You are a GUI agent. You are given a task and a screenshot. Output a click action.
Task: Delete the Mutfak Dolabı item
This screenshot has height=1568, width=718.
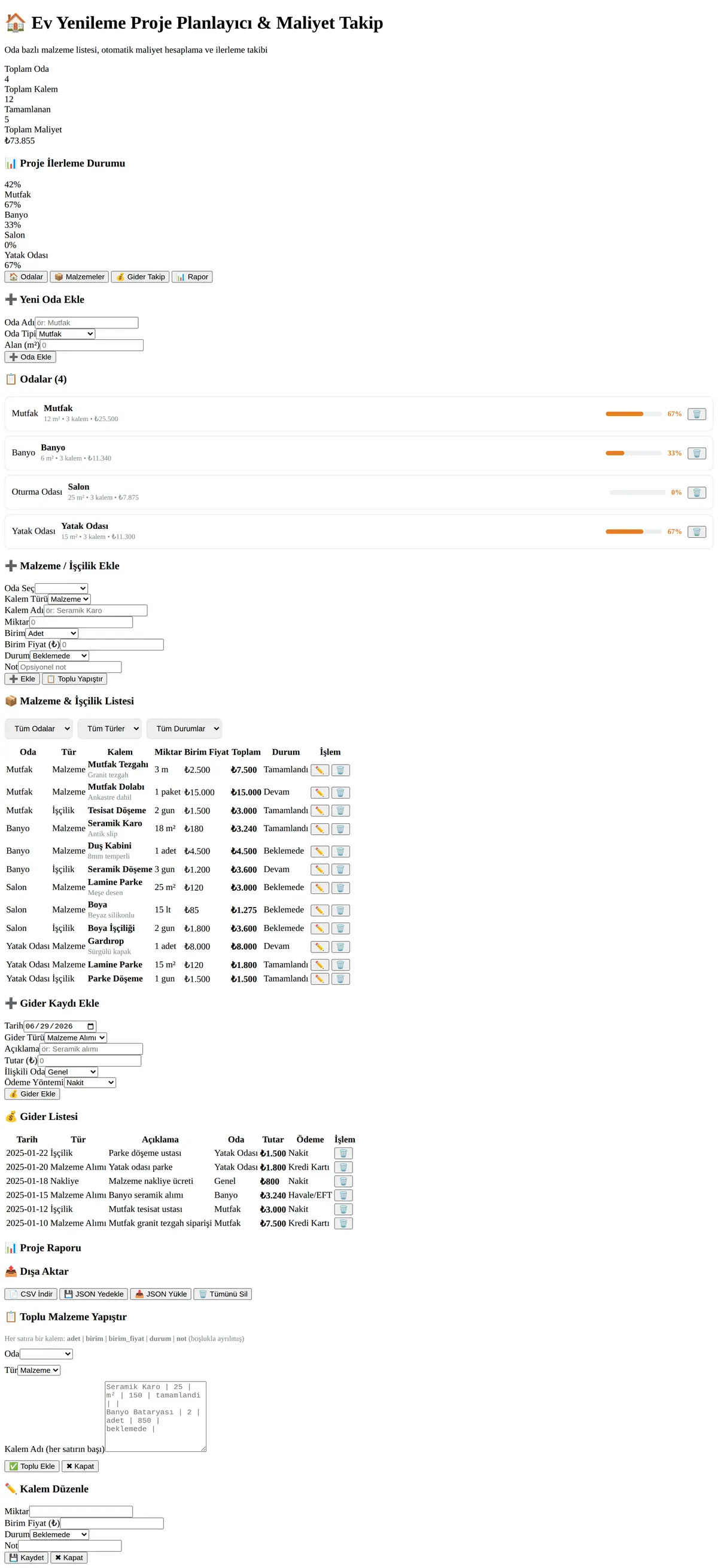point(340,793)
